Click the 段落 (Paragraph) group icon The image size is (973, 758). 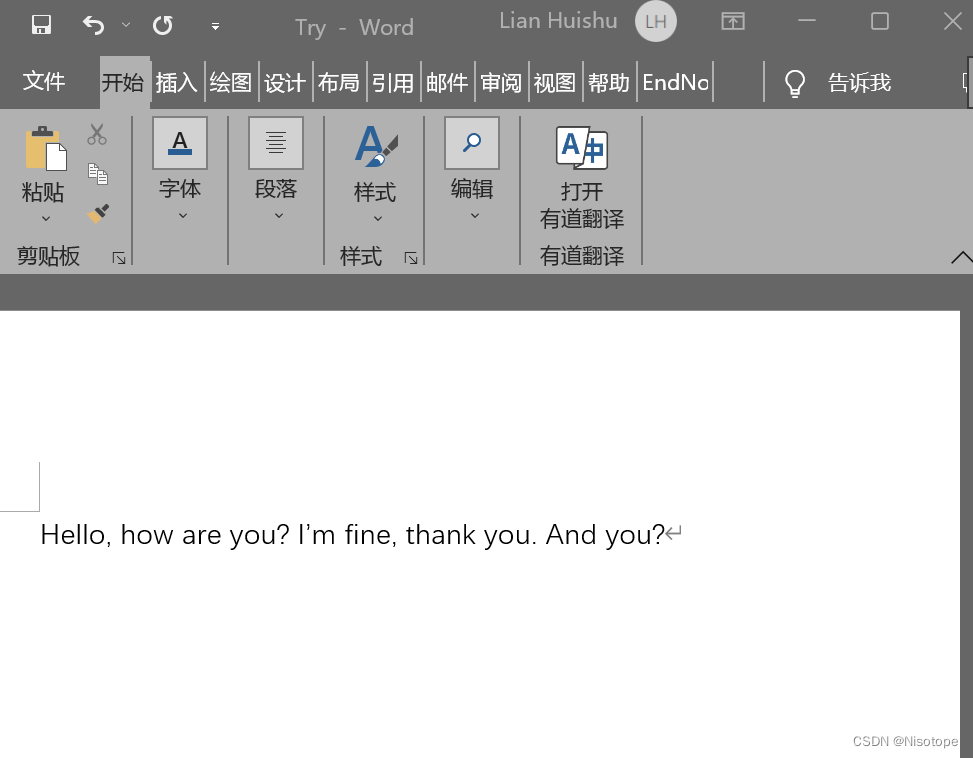(276, 143)
